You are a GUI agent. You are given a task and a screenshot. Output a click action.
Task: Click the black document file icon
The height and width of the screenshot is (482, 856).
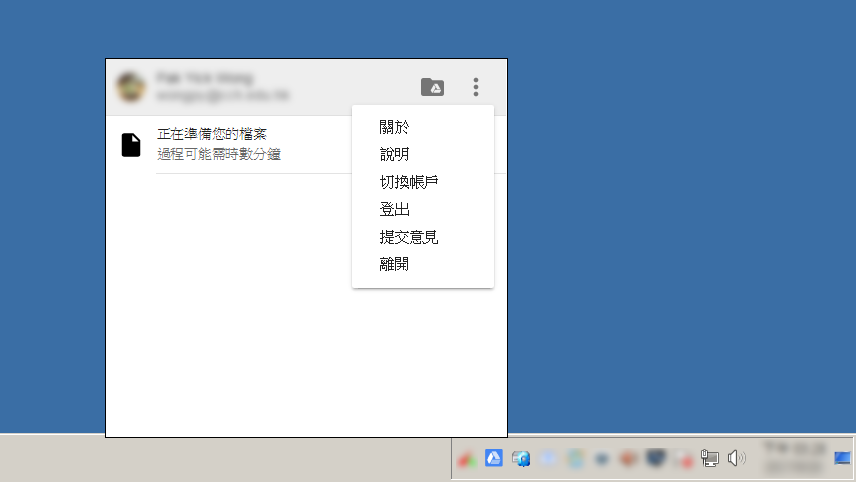[131, 145]
